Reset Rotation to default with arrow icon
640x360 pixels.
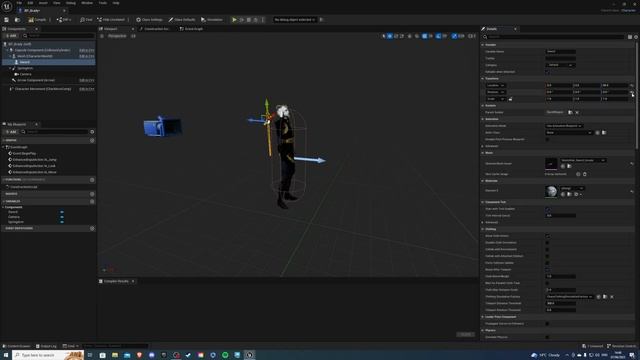(632, 92)
